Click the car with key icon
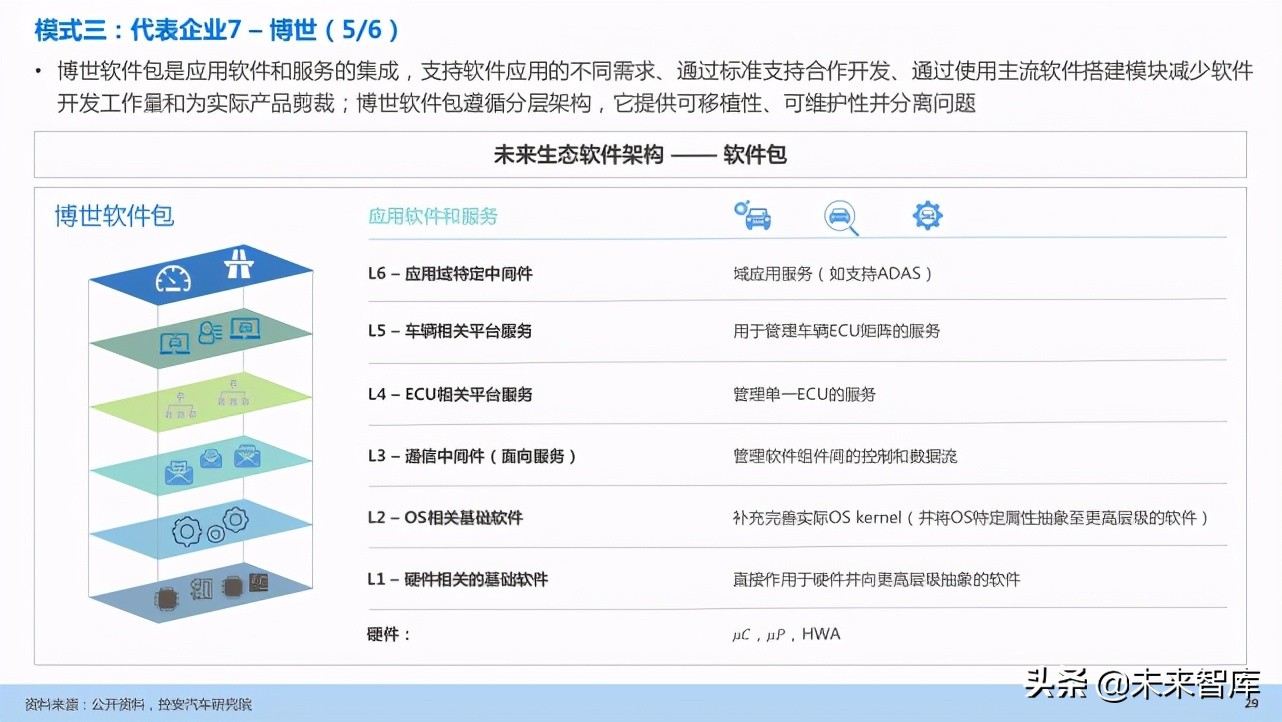This screenshot has width=1282, height=722. tap(753, 216)
